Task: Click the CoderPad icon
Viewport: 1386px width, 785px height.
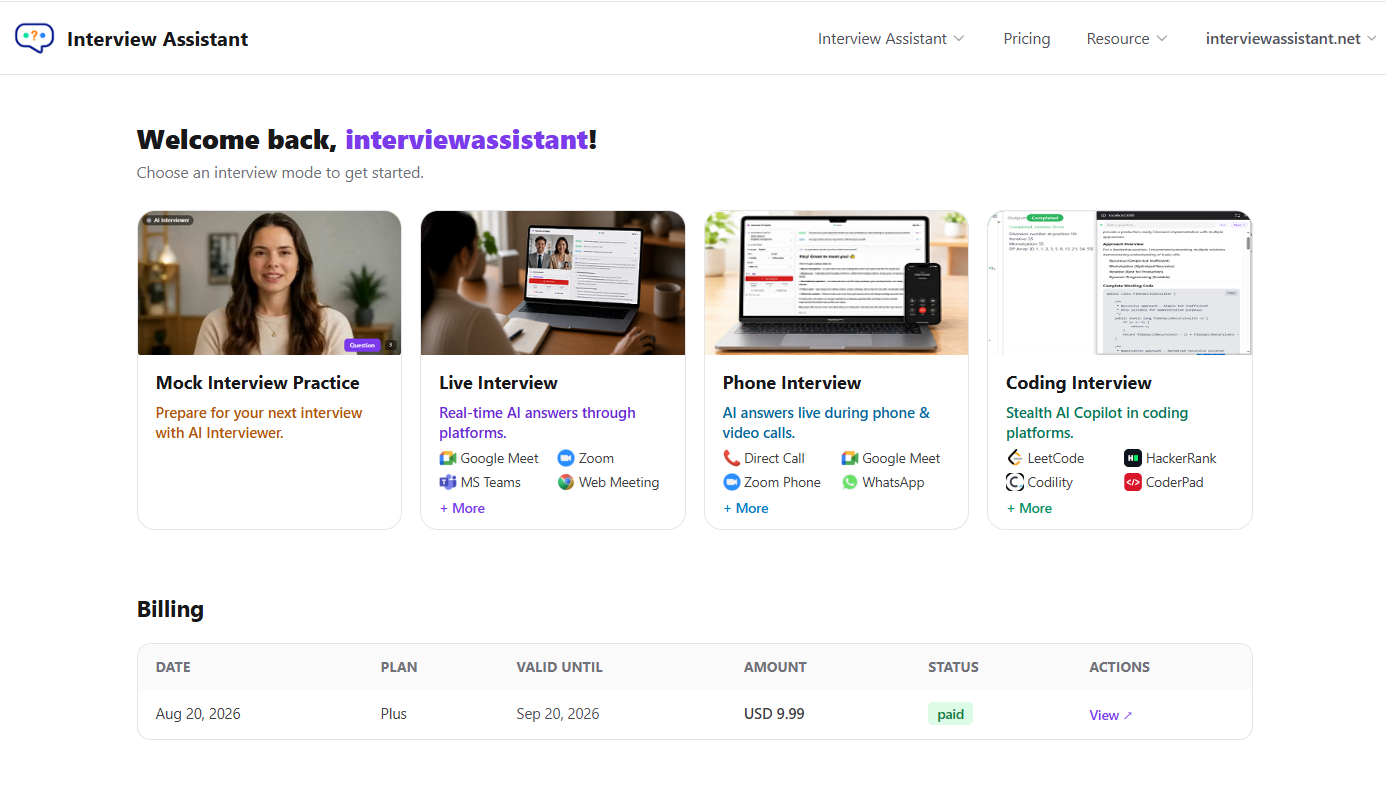Action: click(x=1133, y=482)
